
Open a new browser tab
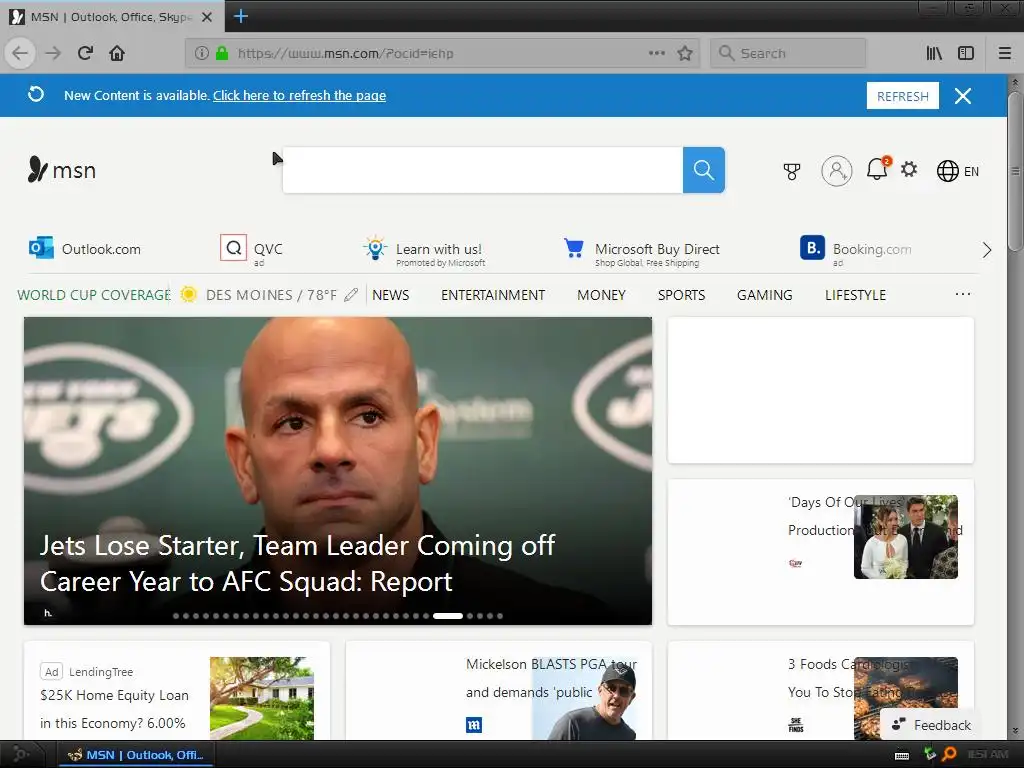point(240,16)
